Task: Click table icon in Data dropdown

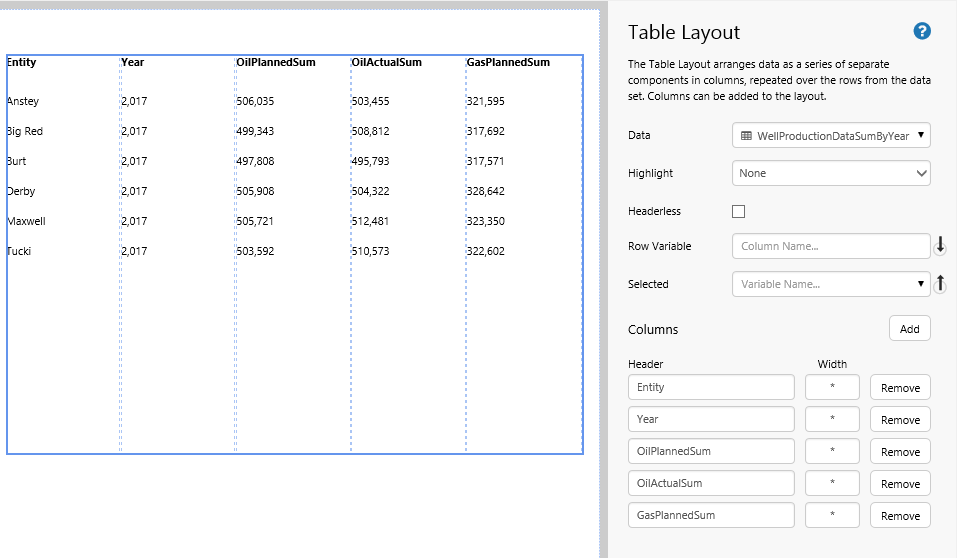Action: [747, 136]
